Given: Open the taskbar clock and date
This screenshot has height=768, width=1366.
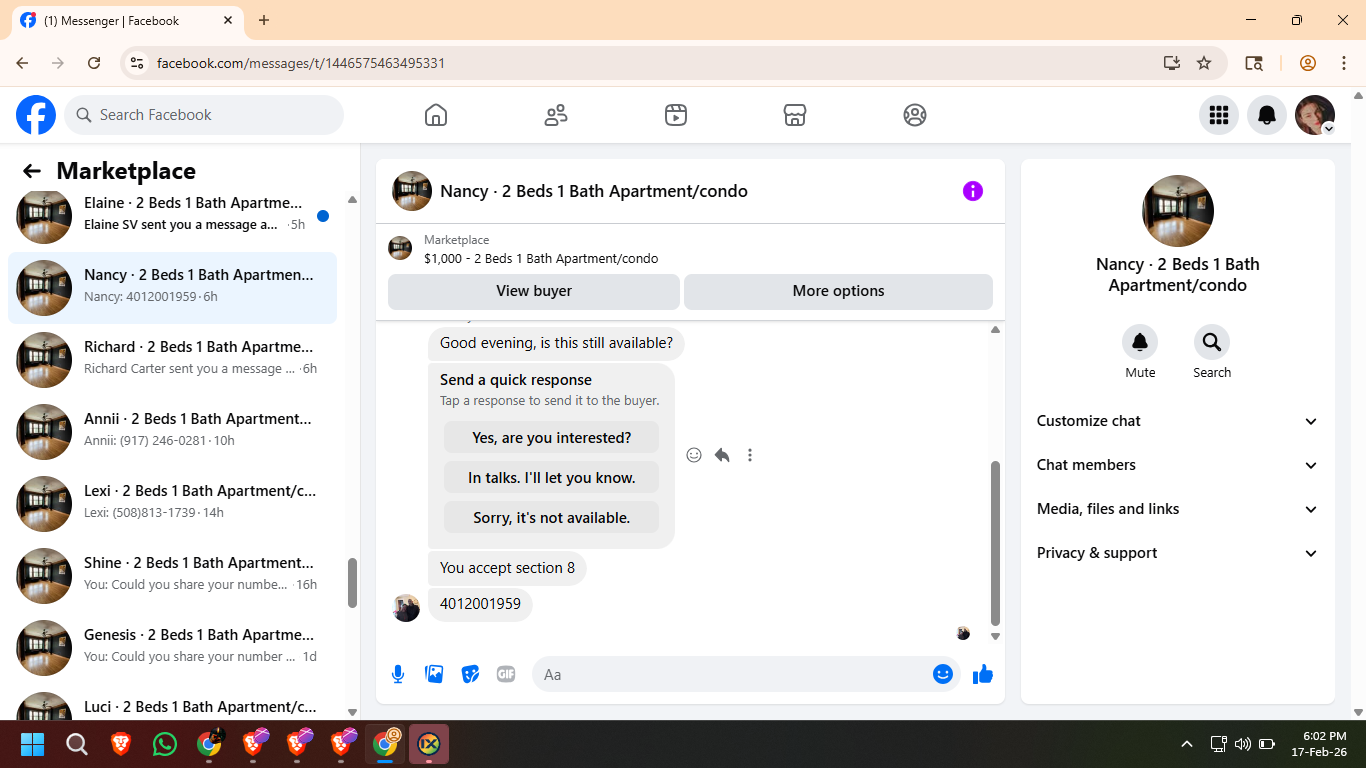Looking at the screenshot, I should 1318,744.
